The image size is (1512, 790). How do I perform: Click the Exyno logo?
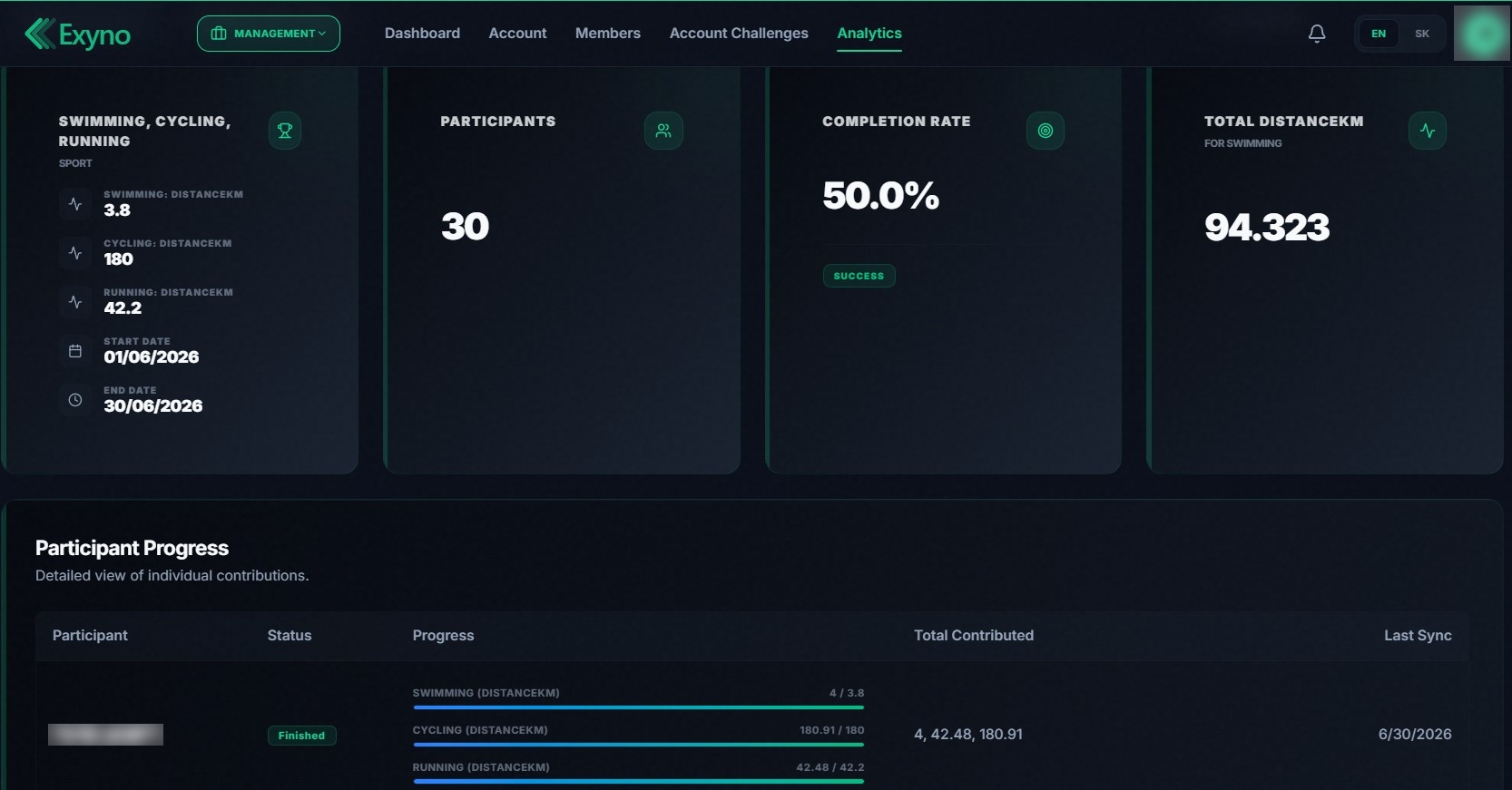point(78,34)
